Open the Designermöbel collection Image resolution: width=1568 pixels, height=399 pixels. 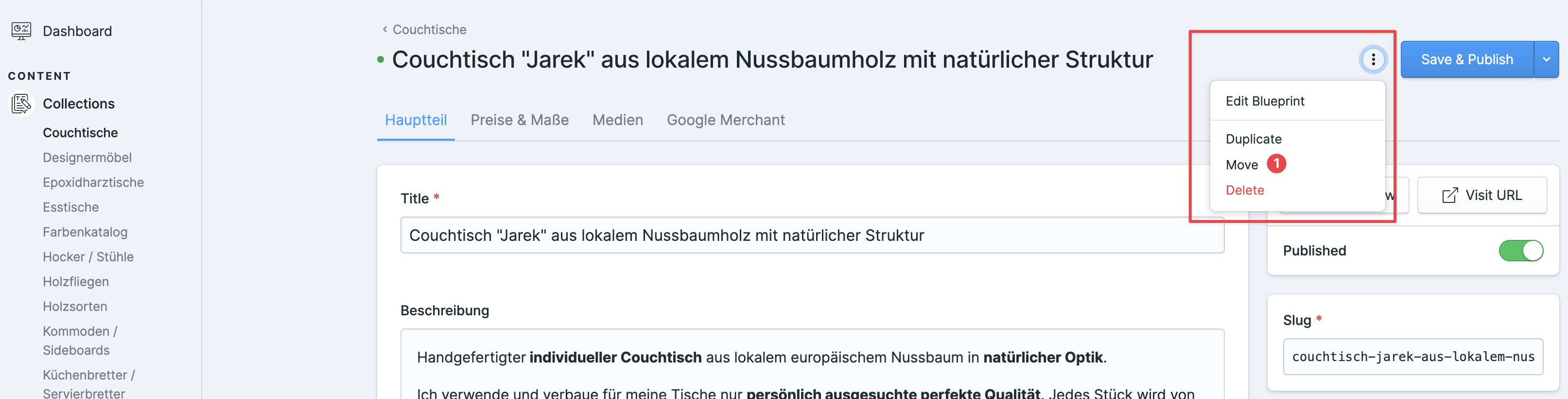(x=87, y=158)
